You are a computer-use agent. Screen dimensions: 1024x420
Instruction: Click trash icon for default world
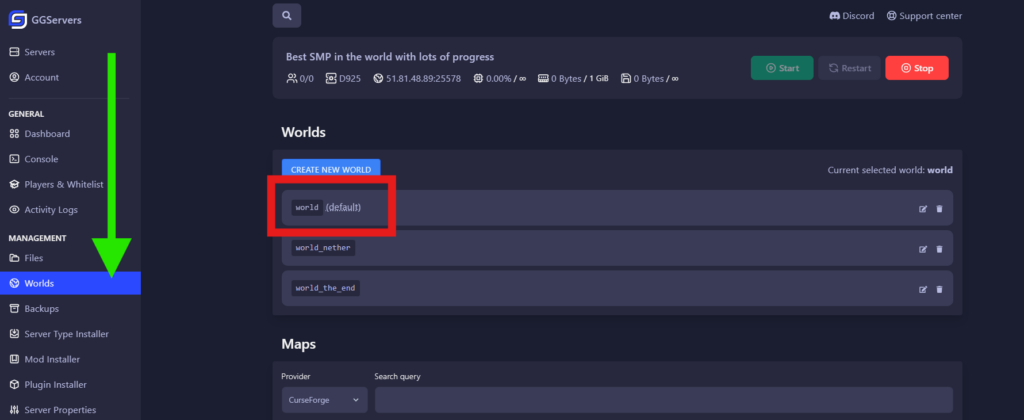point(939,208)
